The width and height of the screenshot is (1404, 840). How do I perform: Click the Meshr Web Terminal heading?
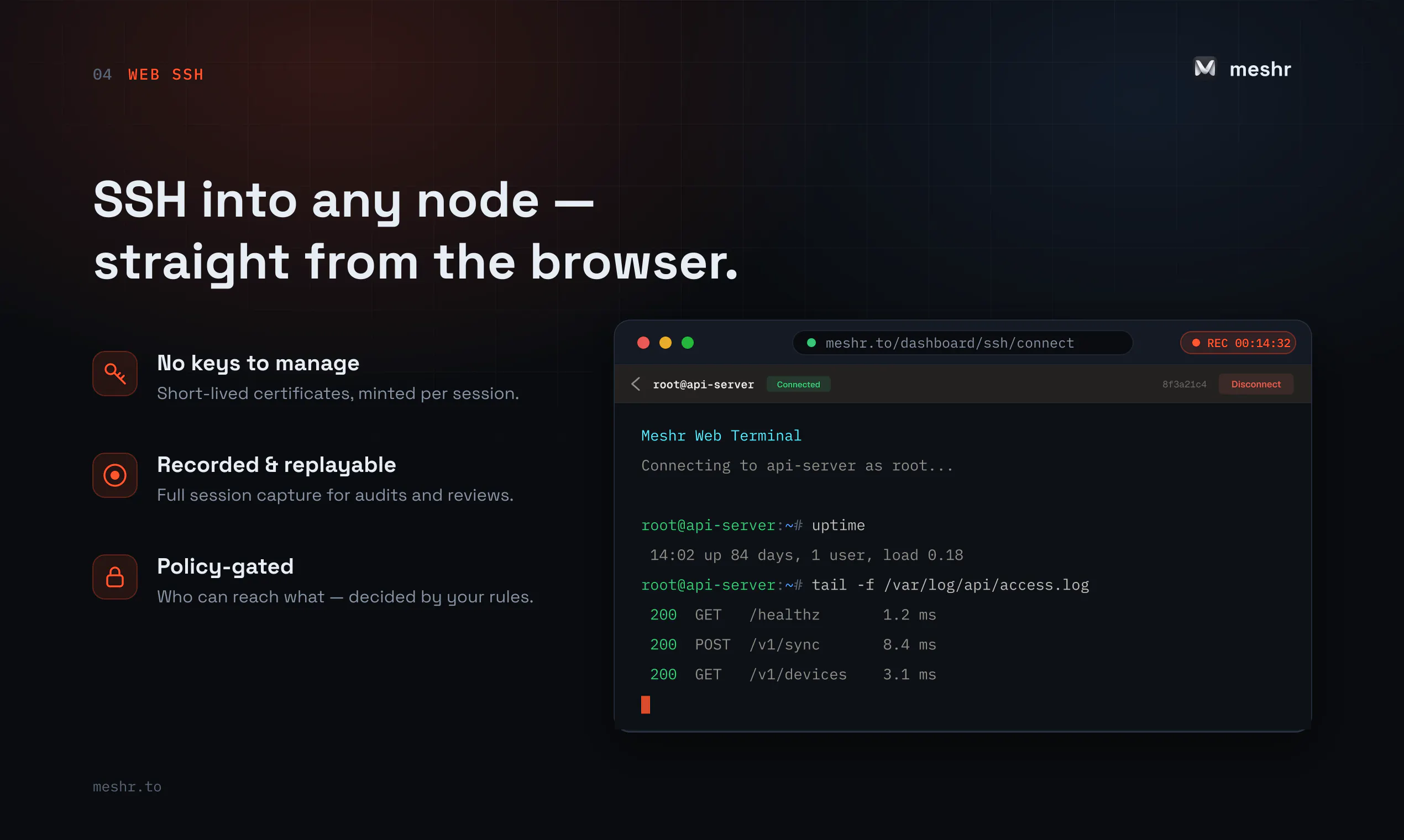pos(721,436)
